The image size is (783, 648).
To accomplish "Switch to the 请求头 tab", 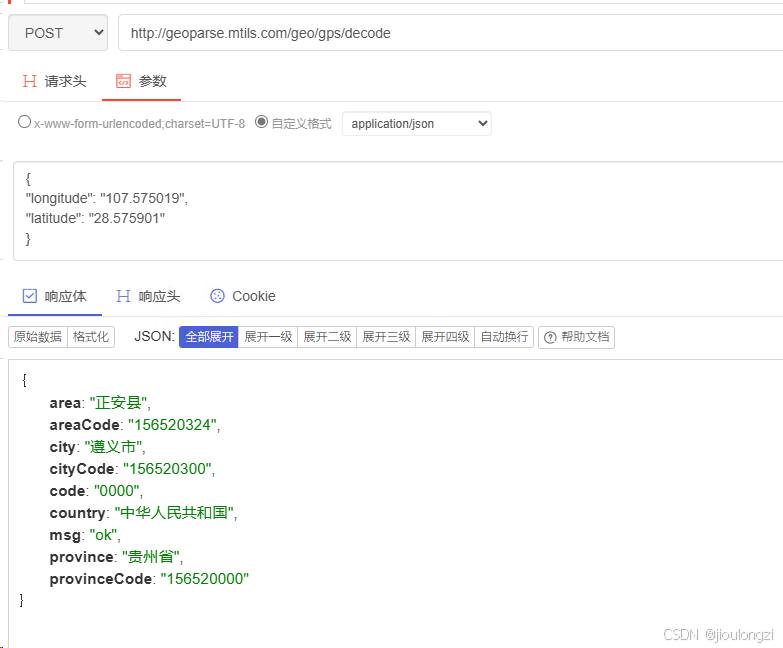I will click(x=54, y=81).
